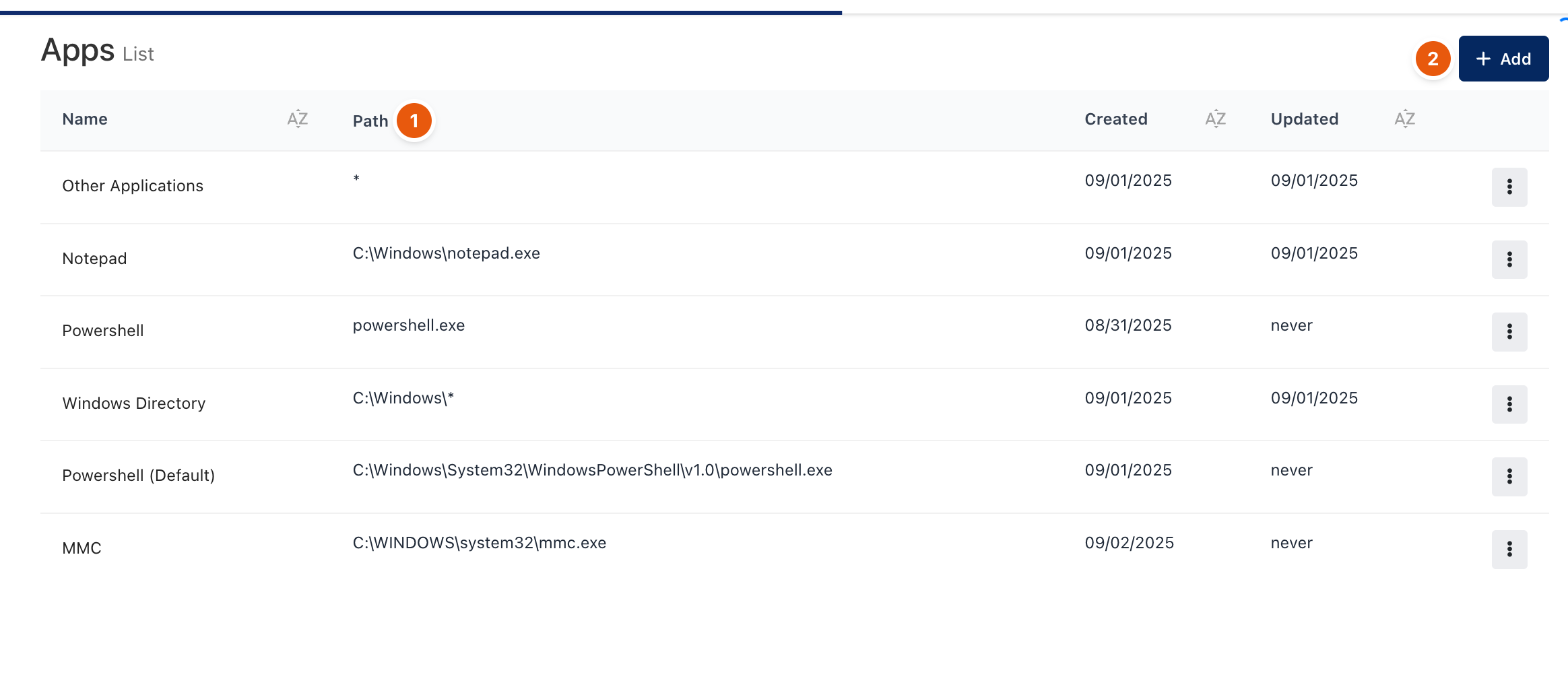Click the Add button
Screen dimensions: 1568x687
pos(1503,59)
